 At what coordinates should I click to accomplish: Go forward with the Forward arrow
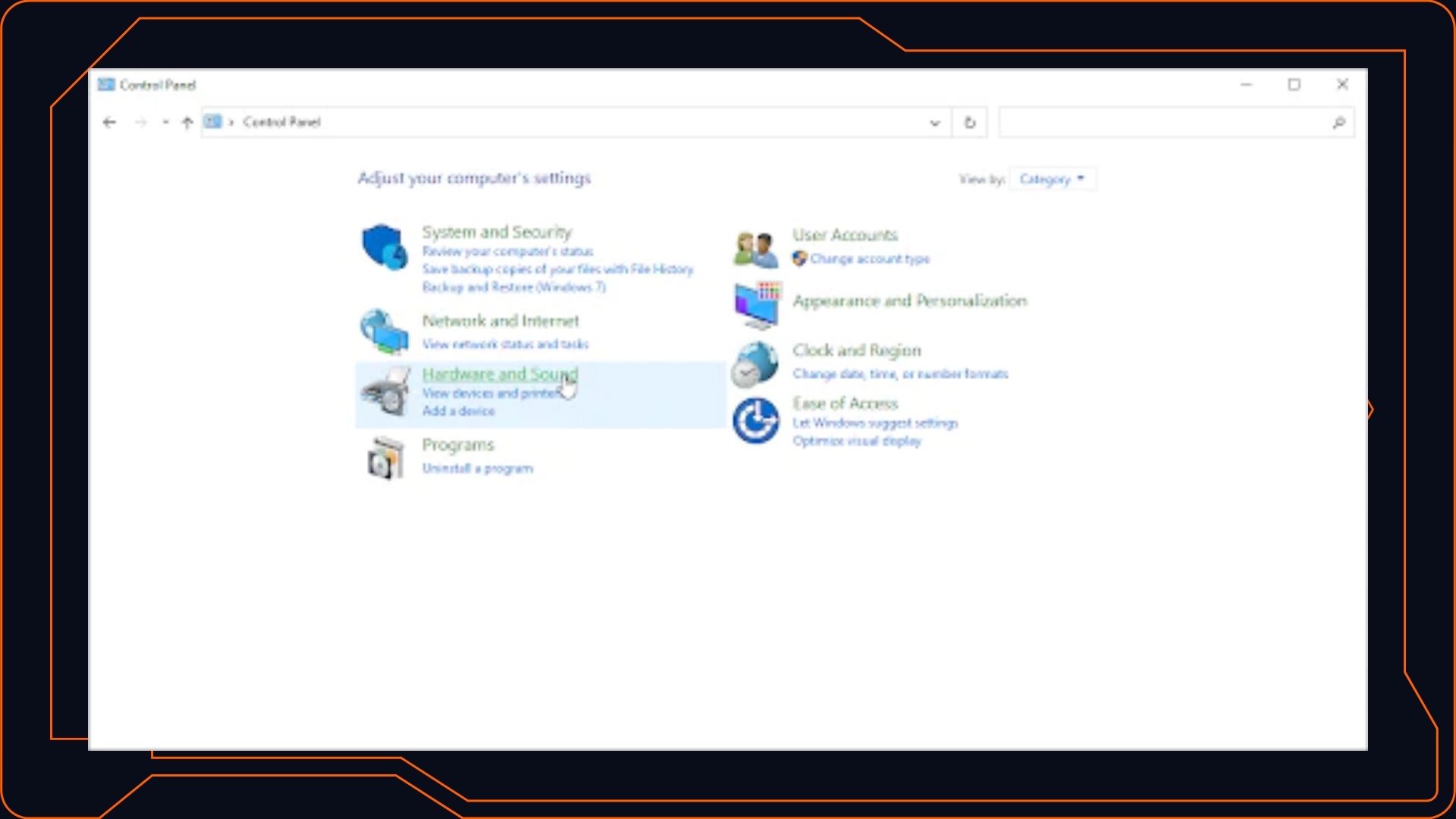[x=140, y=122]
